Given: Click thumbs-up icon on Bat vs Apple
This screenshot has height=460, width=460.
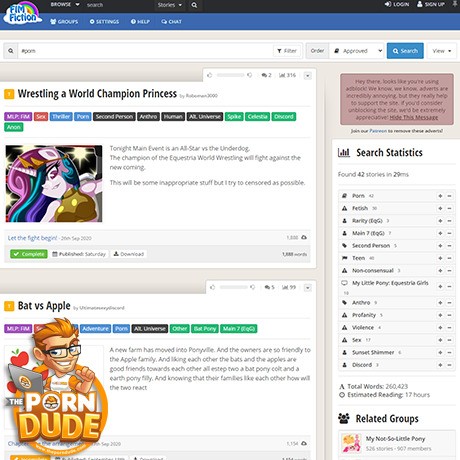Looking at the screenshot, I should click(x=213, y=287).
